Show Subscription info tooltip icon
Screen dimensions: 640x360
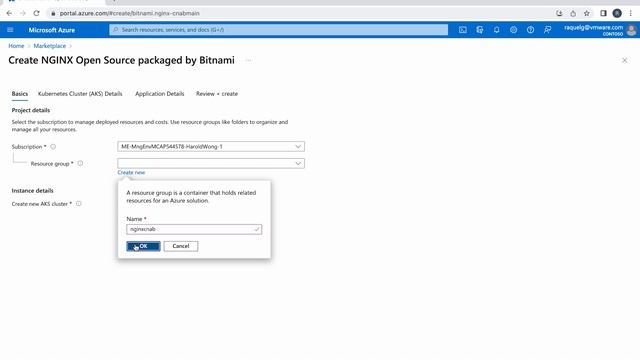pyautogui.click(x=53, y=147)
